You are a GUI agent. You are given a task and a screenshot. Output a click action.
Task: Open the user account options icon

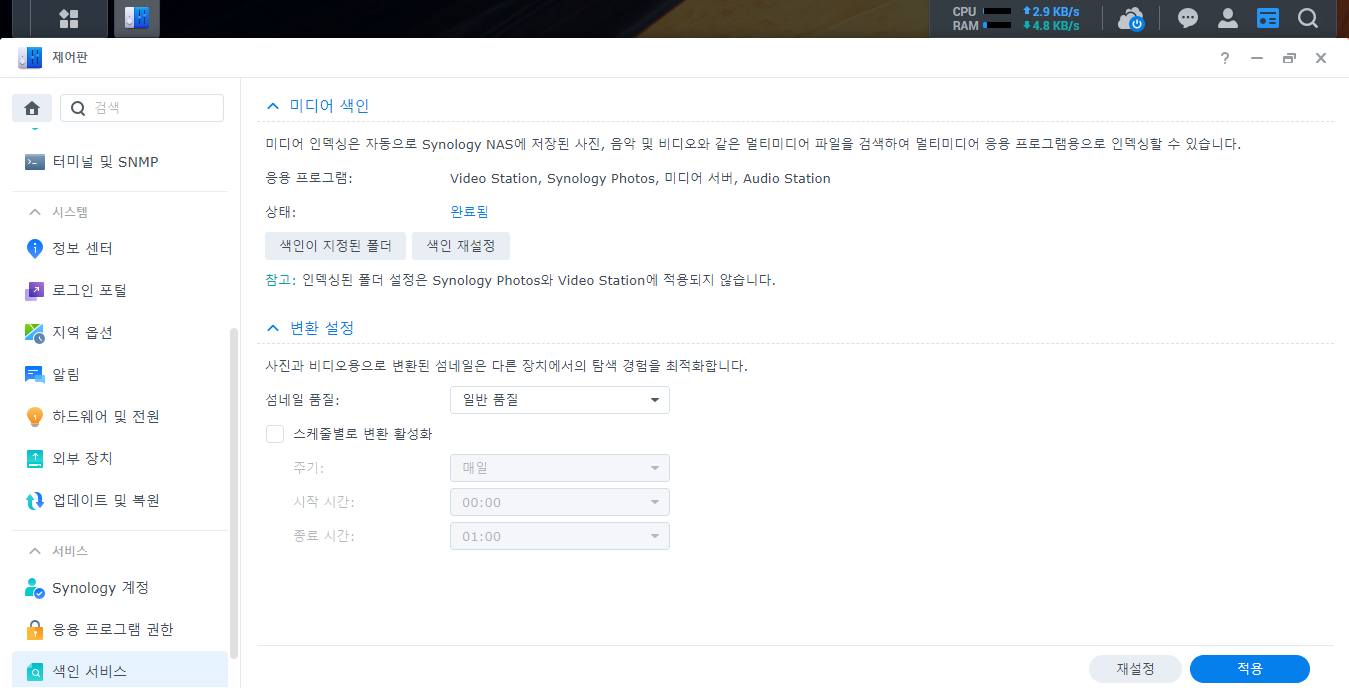click(1228, 18)
